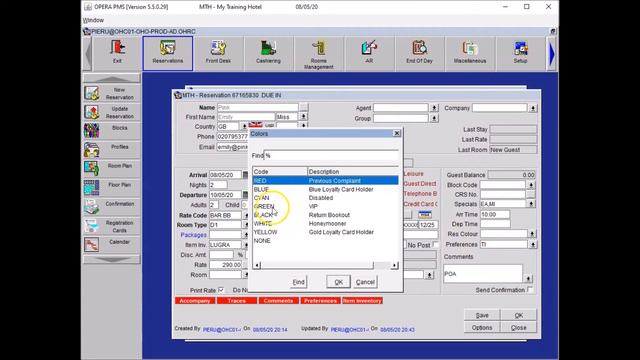Image resolution: width=640 pixels, height=360 pixels.
Task: Toggle the Send Confirmation checkbox
Action: point(530,289)
